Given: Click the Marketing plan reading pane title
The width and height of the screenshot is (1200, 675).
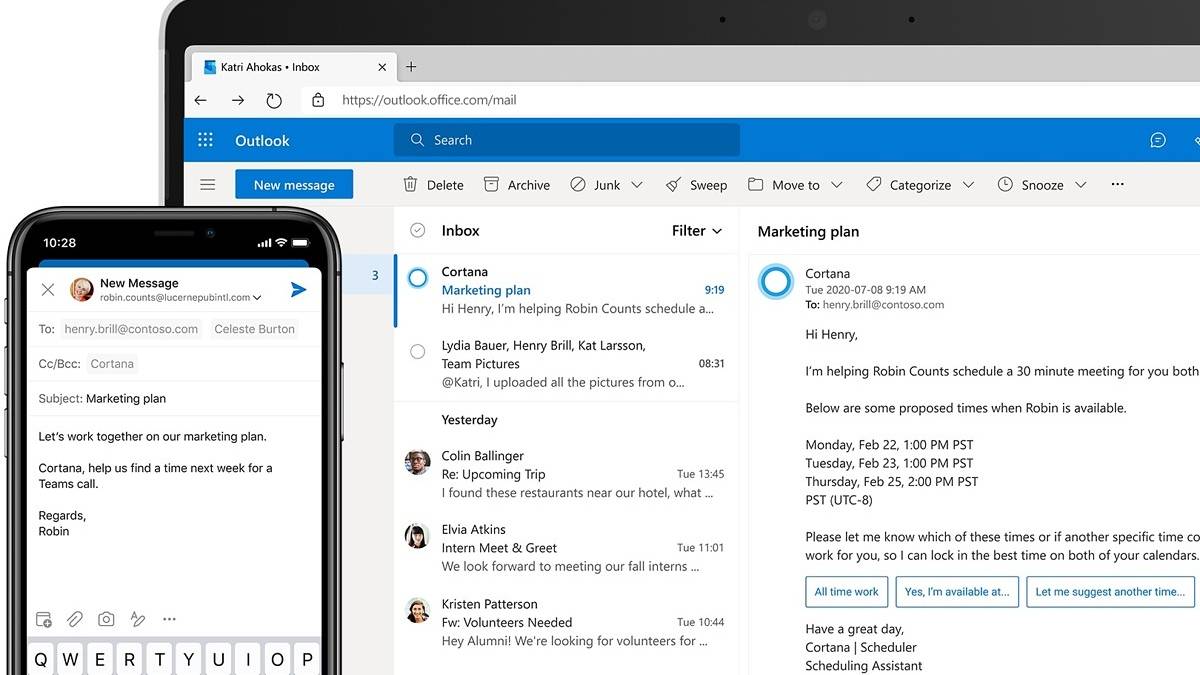Looking at the screenshot, I should 808,232.
